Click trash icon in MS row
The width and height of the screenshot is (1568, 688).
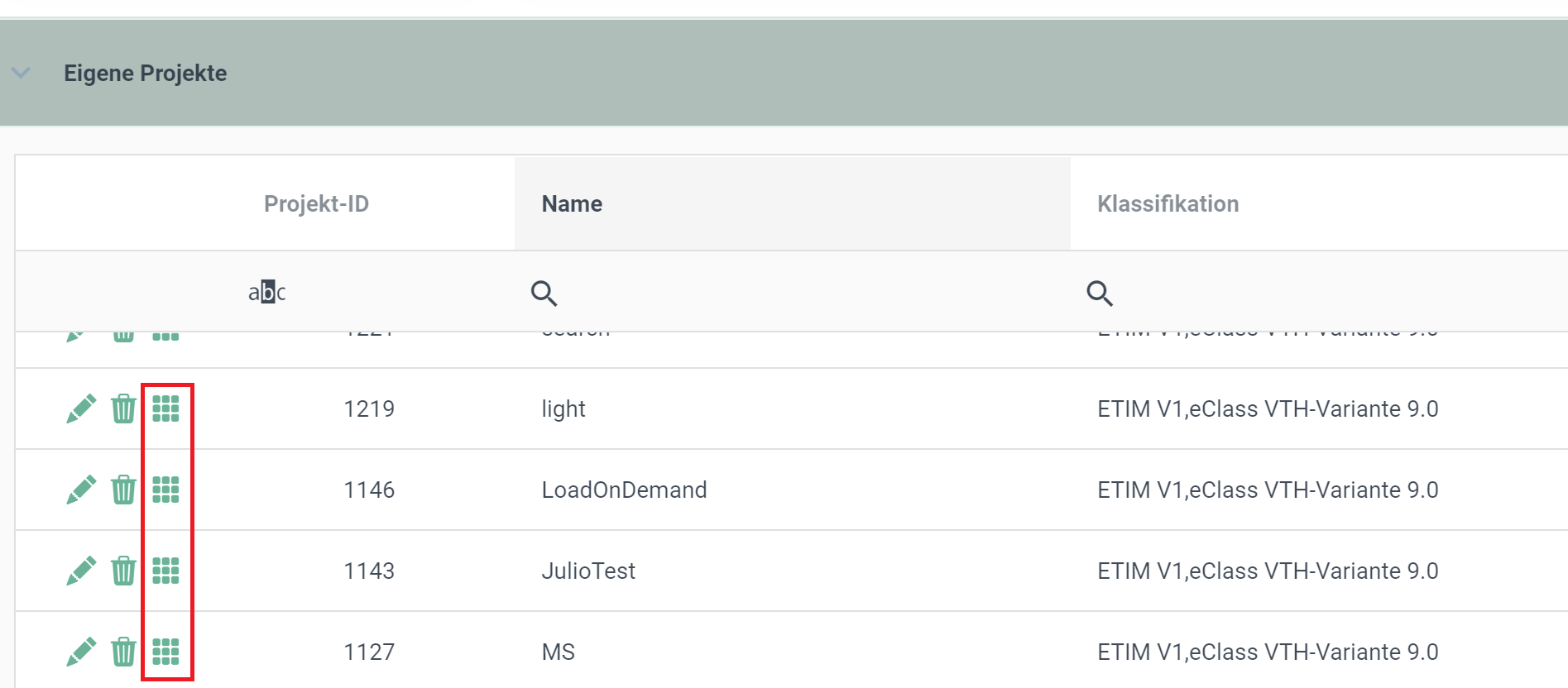coord(123,652)
